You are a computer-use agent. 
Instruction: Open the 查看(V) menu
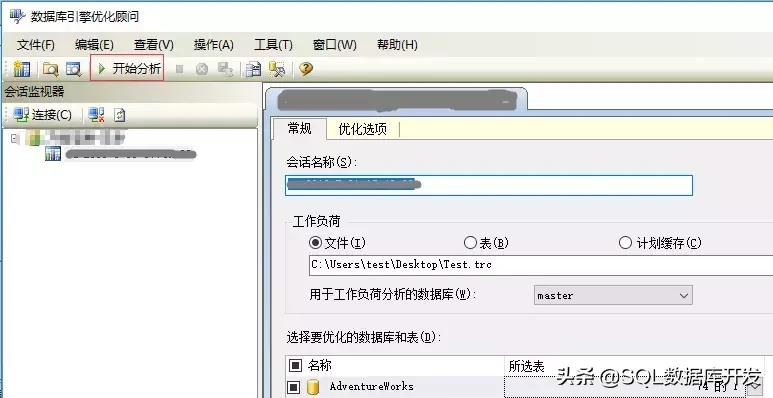[x=154, y=45]
